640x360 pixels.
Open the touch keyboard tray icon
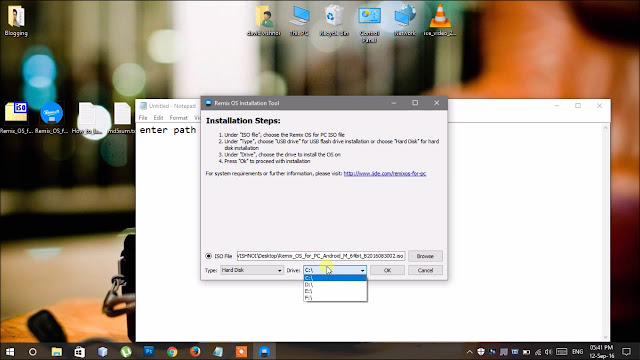coord(562,351)
